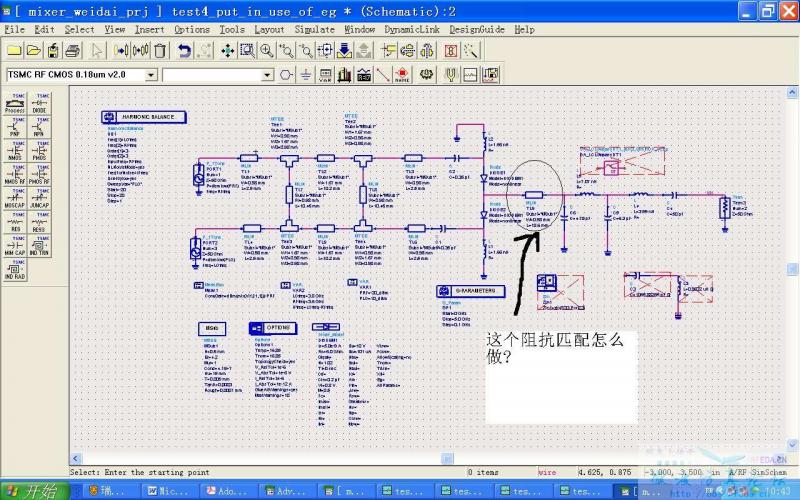800x500 pixels.
Task: Push into hierarchy with the down-arrow icon
Action: tap(344, 51)
